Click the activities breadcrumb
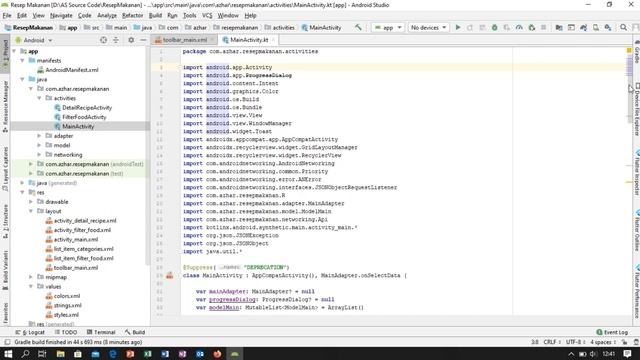640x360 pixels. (x=280, y=28)
